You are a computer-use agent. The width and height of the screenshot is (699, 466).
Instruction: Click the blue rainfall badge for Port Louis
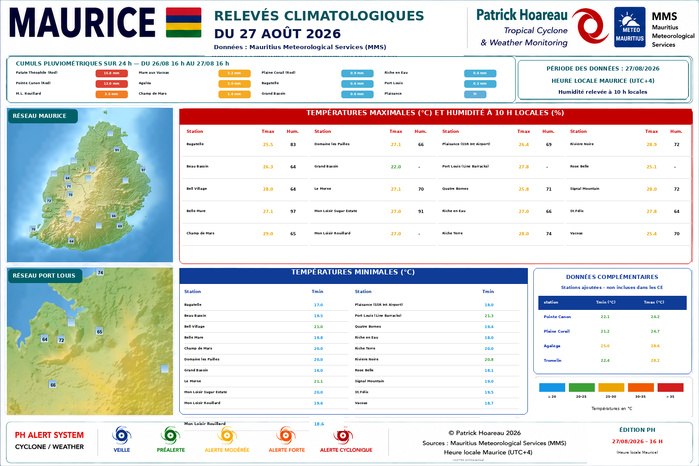(x=480, y=83)
